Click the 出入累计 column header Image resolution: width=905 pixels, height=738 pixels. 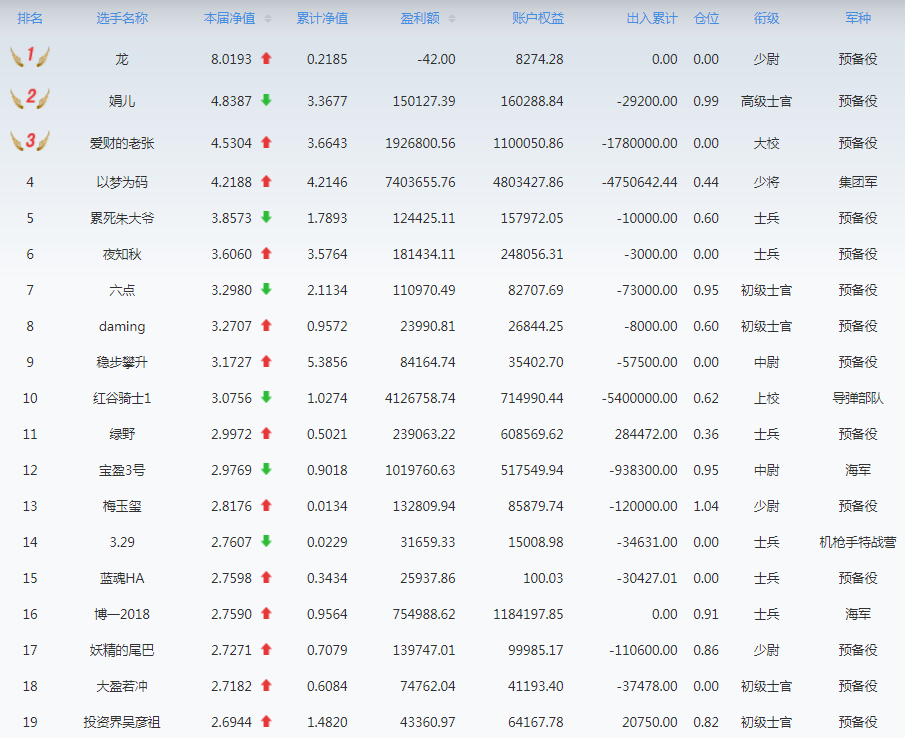click(652, 18)
